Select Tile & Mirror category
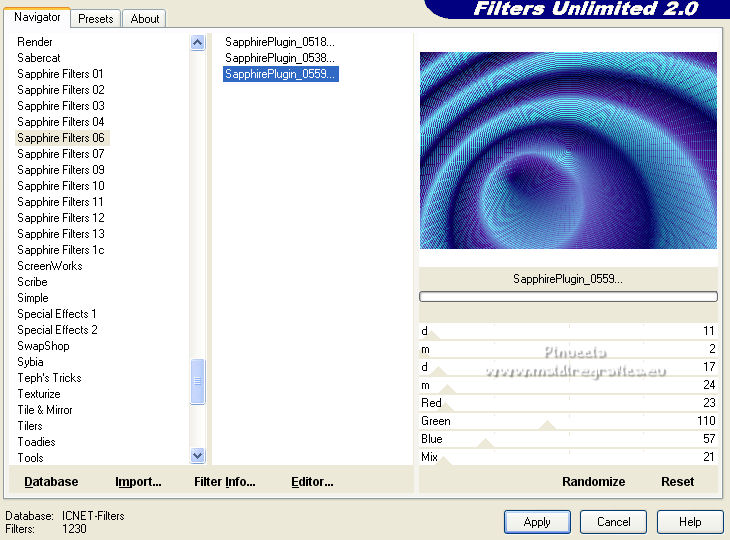This screenshot has width=730, height=540. tap(45, 410)
